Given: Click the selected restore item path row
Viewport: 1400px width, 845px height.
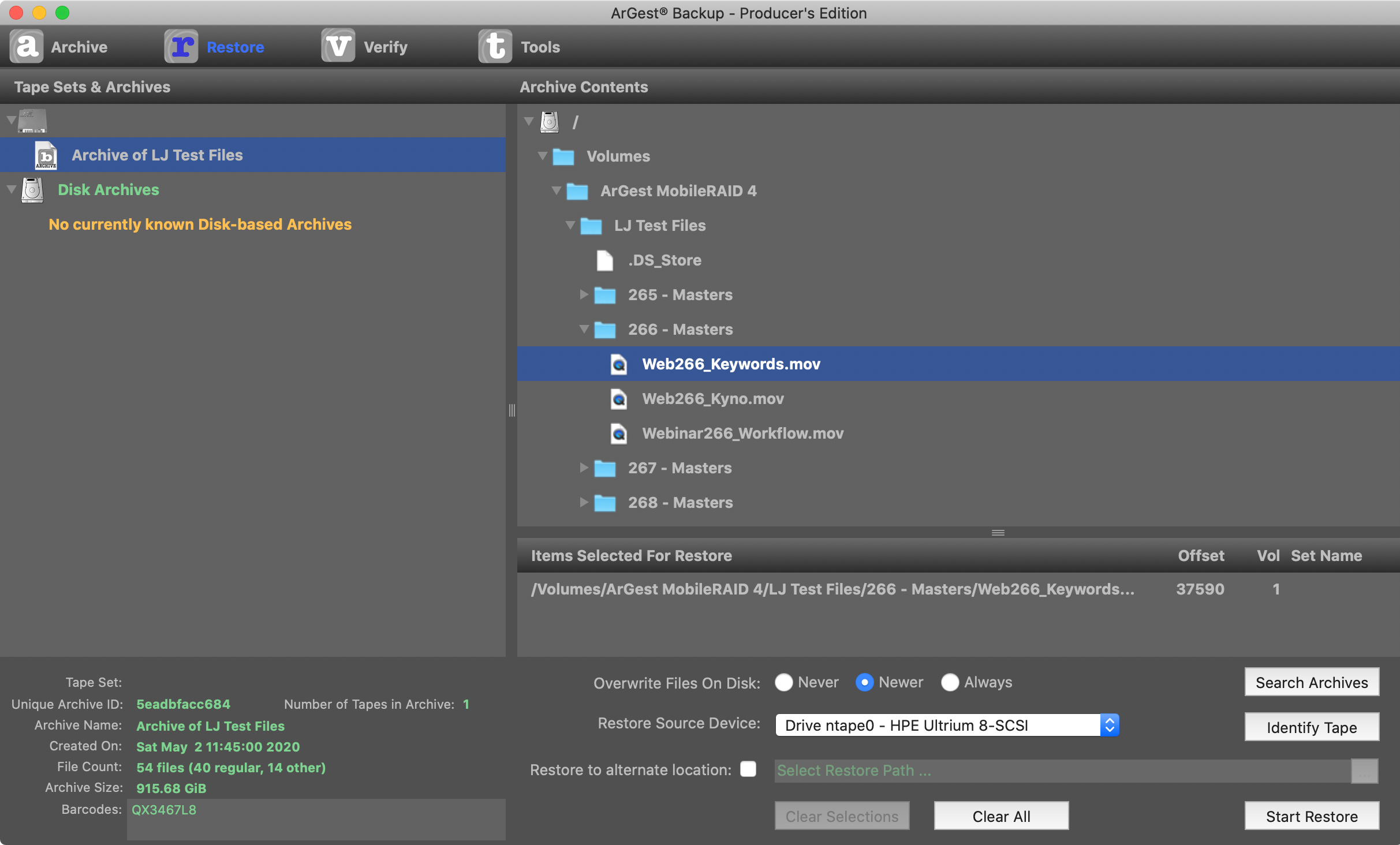Looking at the screenshot, I should [958, 589].
